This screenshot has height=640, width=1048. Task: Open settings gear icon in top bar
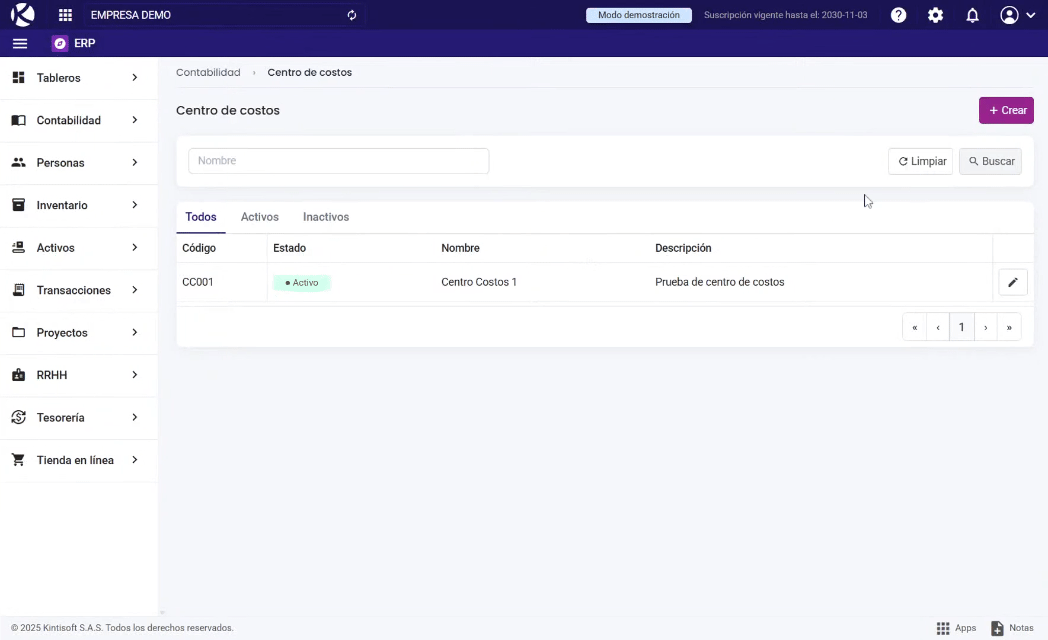935,15
